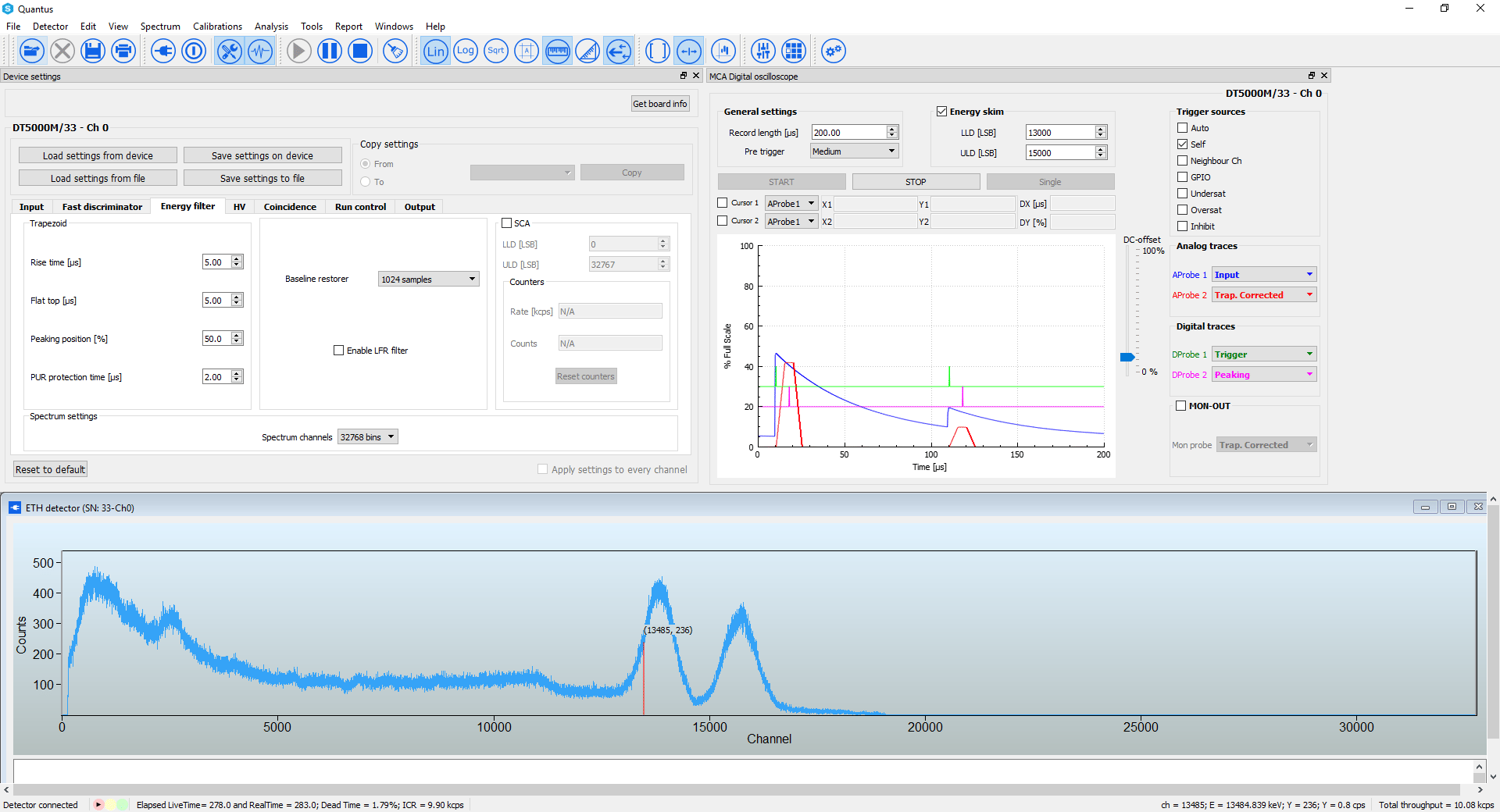Click the Save spectrum floppy disk icon
This screenshot has height=812, width=1500.
[93, 52]
